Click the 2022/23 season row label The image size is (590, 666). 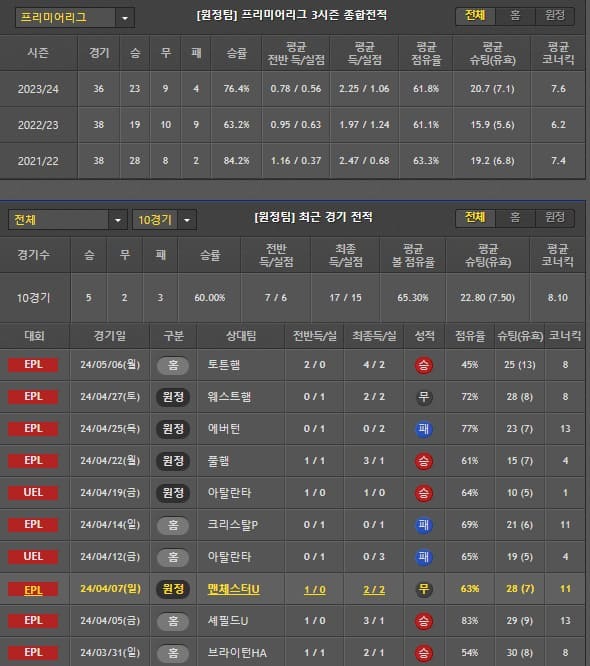(x=38, y=125)
